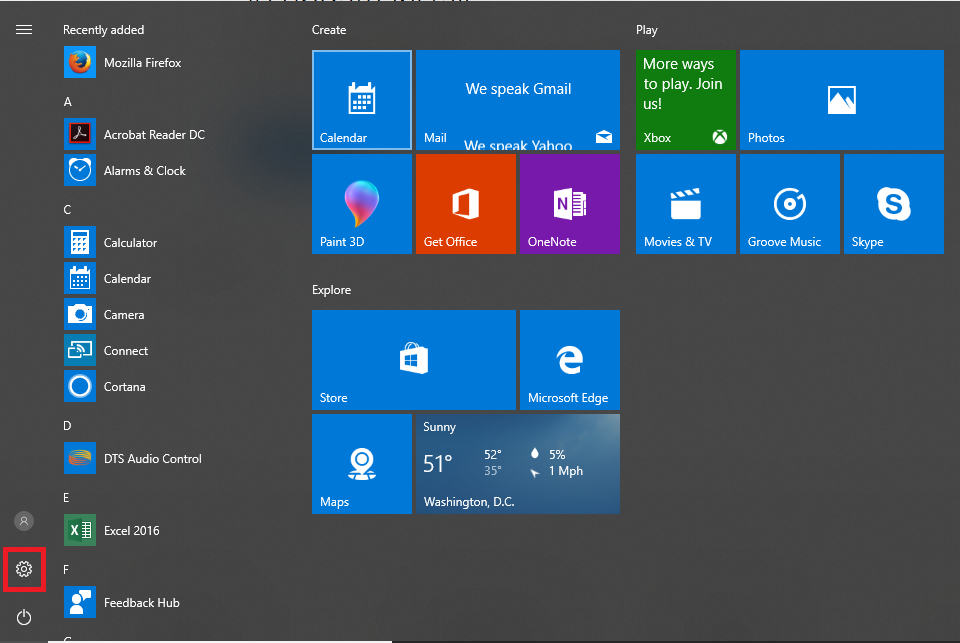The width and height of the screenshot is (960, 643).
Task: Select the Play group title
Action: [x=647, y=29]
